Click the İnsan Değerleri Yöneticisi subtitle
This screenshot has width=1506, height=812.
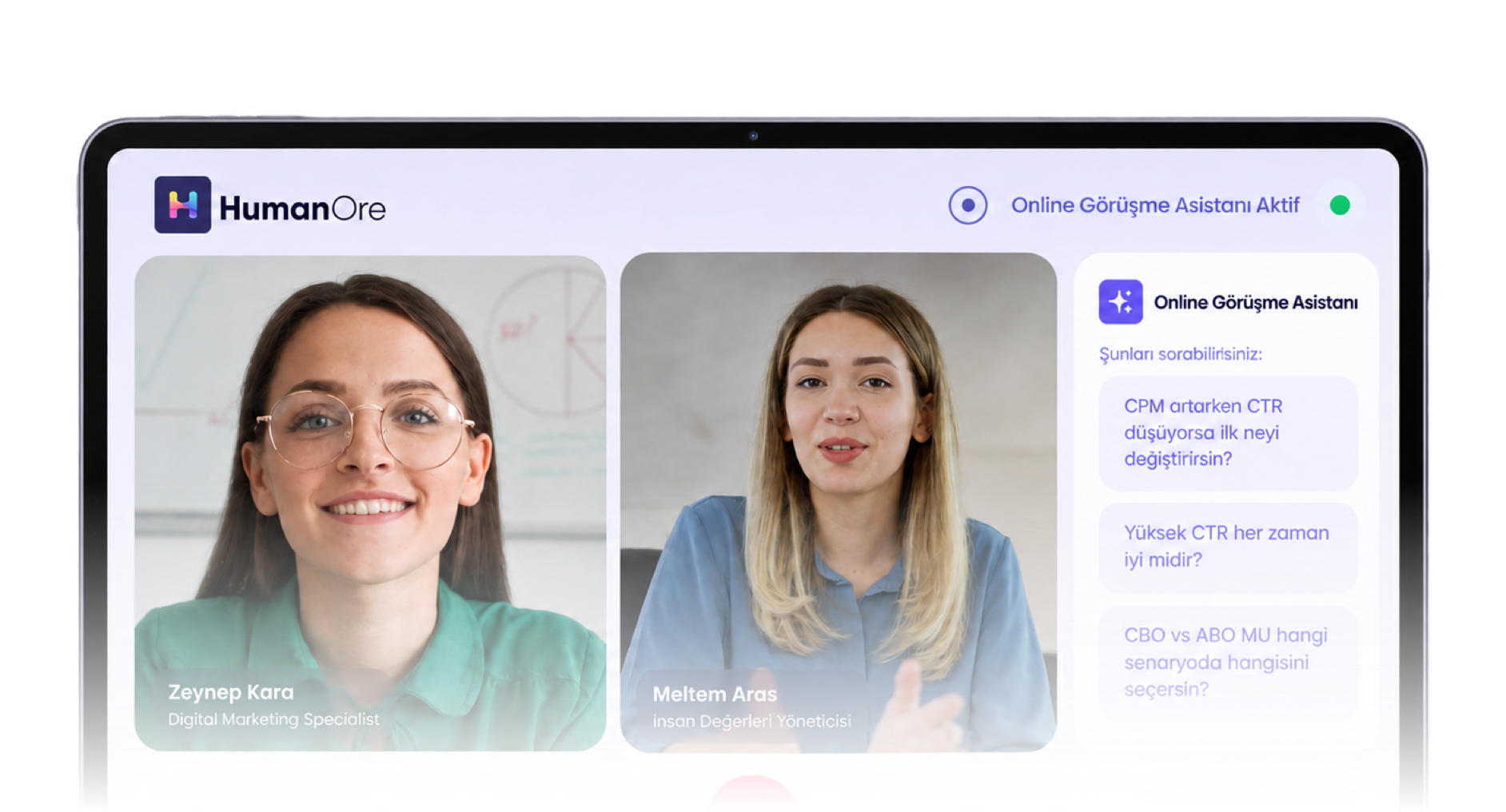(751, 721)
